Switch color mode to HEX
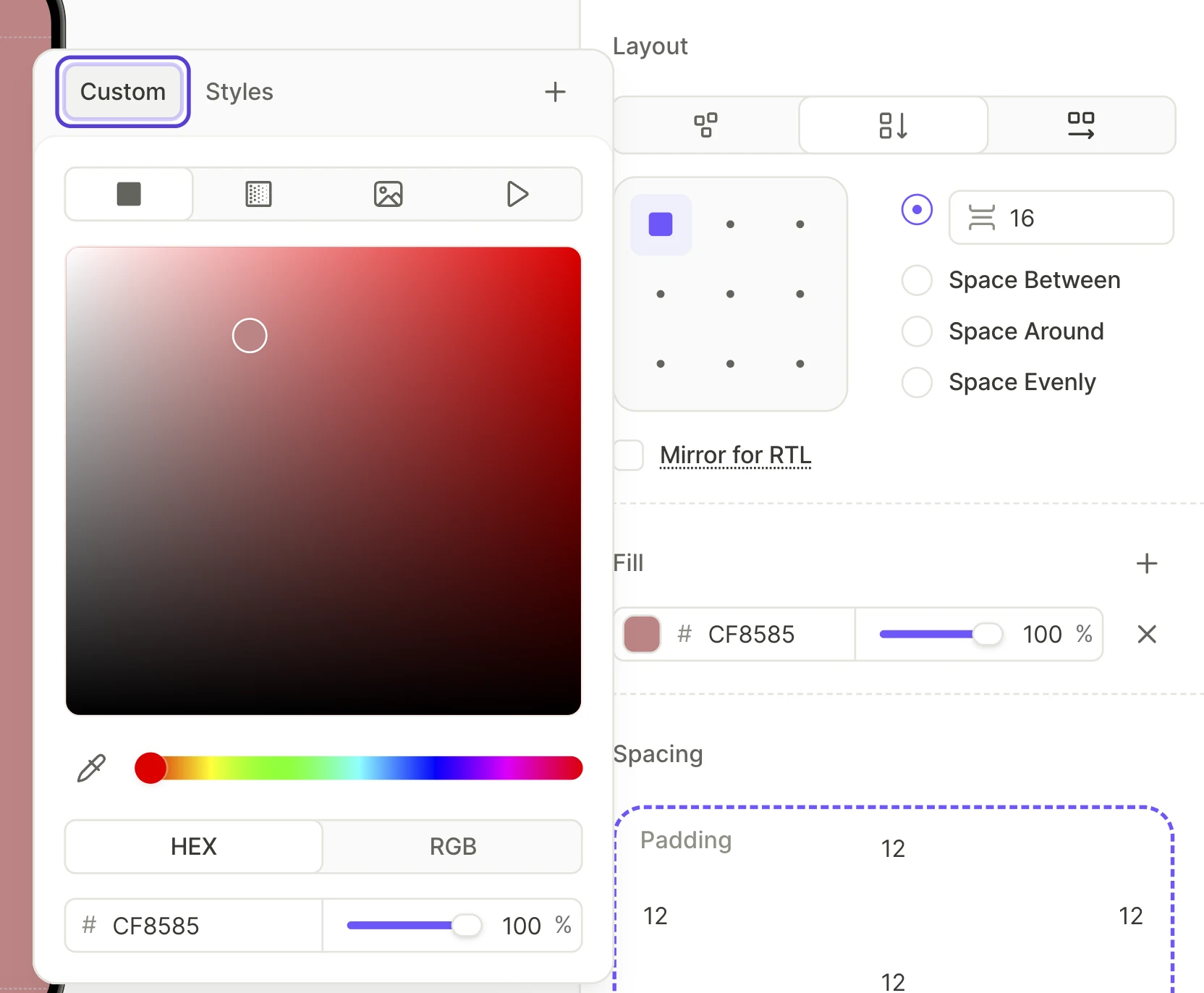 193,846
